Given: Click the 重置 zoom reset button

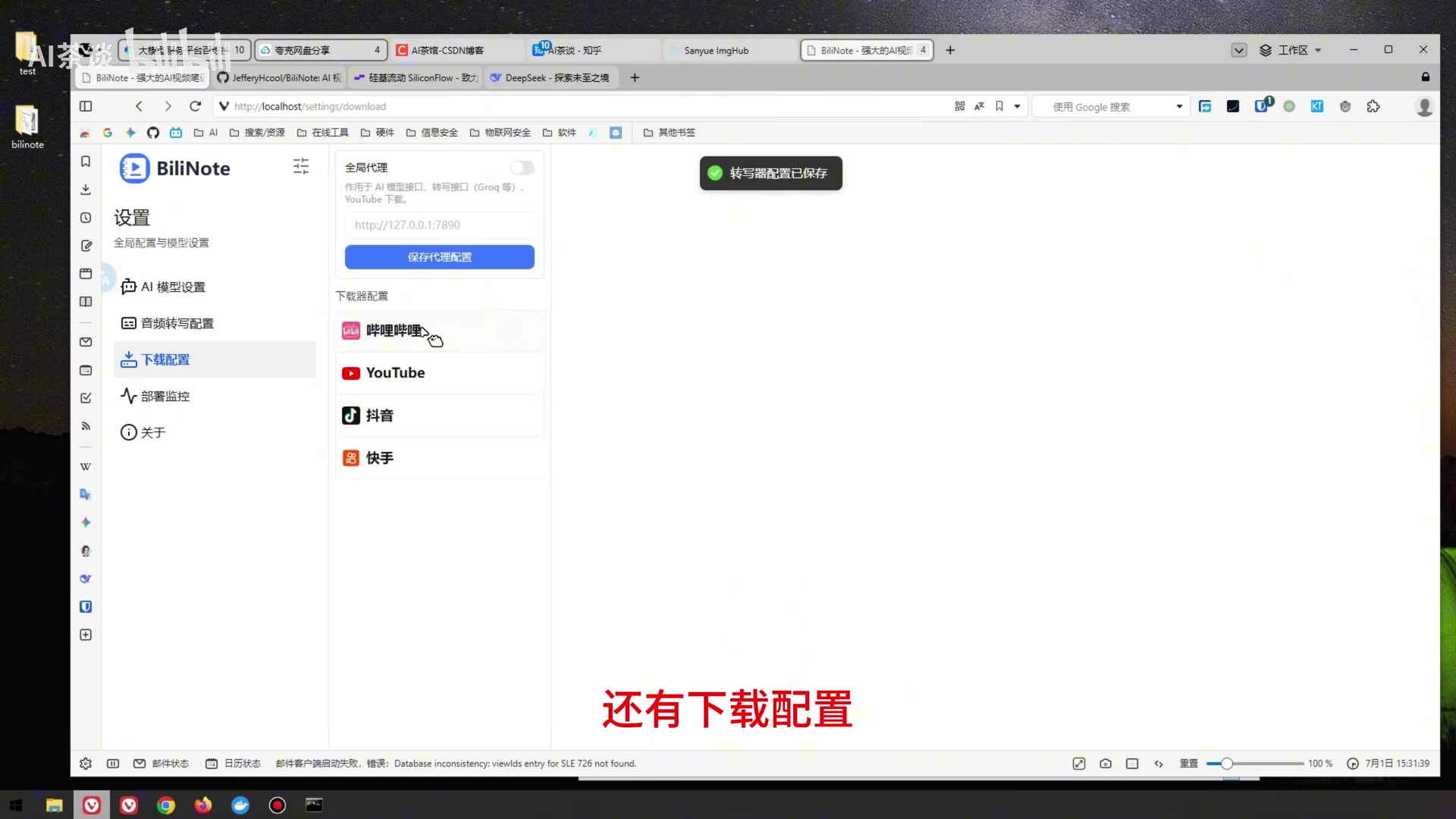Looking at the screenshot, I should [1189, 764].
